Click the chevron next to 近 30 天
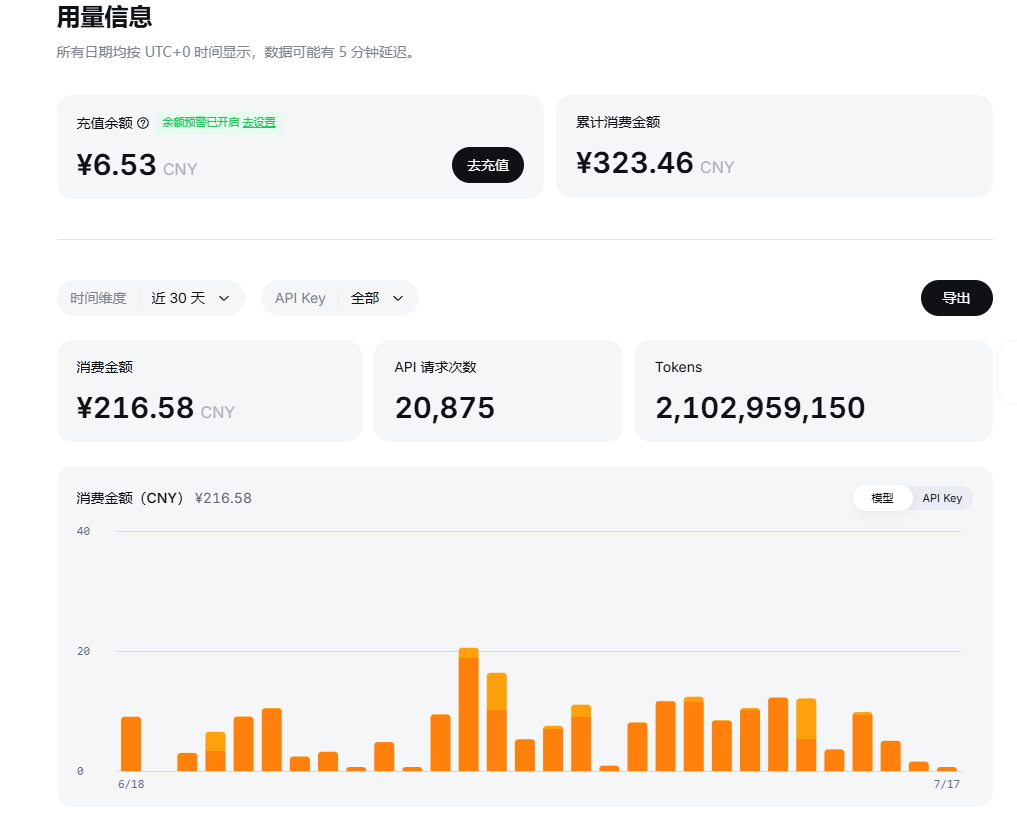 pyautogui.click(x=224, y=298)
